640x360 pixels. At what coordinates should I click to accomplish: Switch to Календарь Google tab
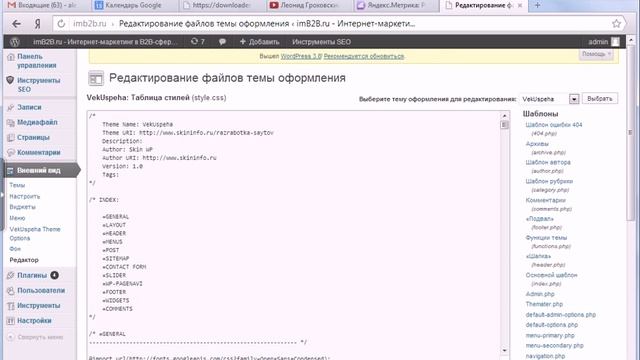tap(133, 5)
